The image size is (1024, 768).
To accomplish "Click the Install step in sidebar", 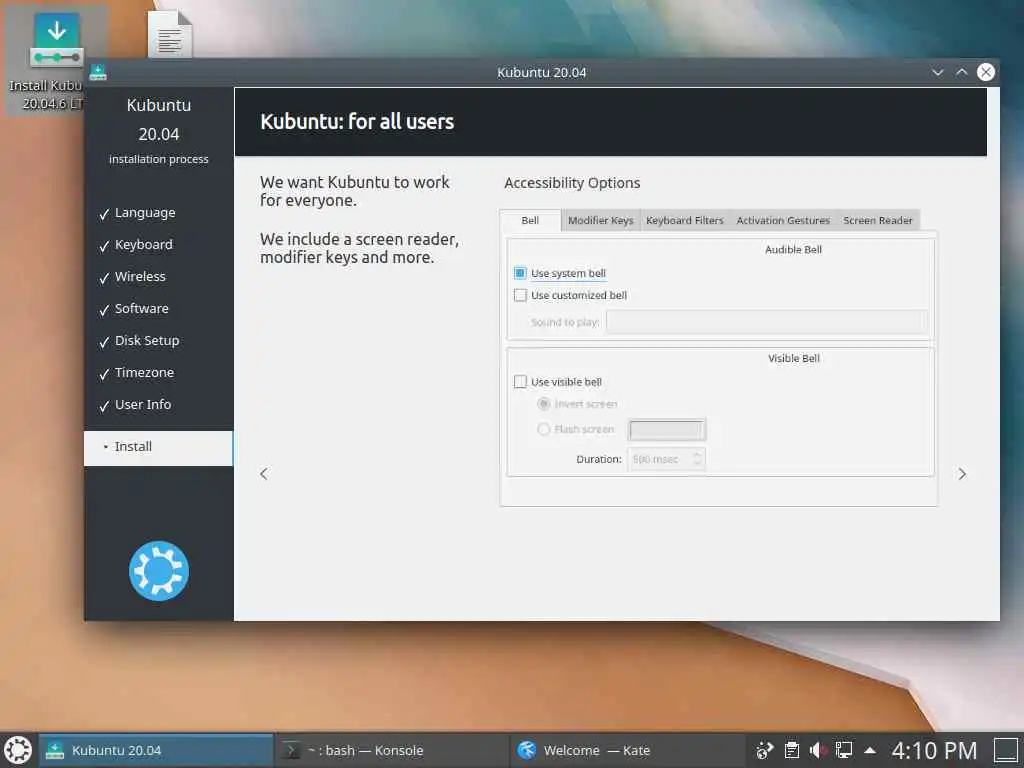I will click(158, 447).
